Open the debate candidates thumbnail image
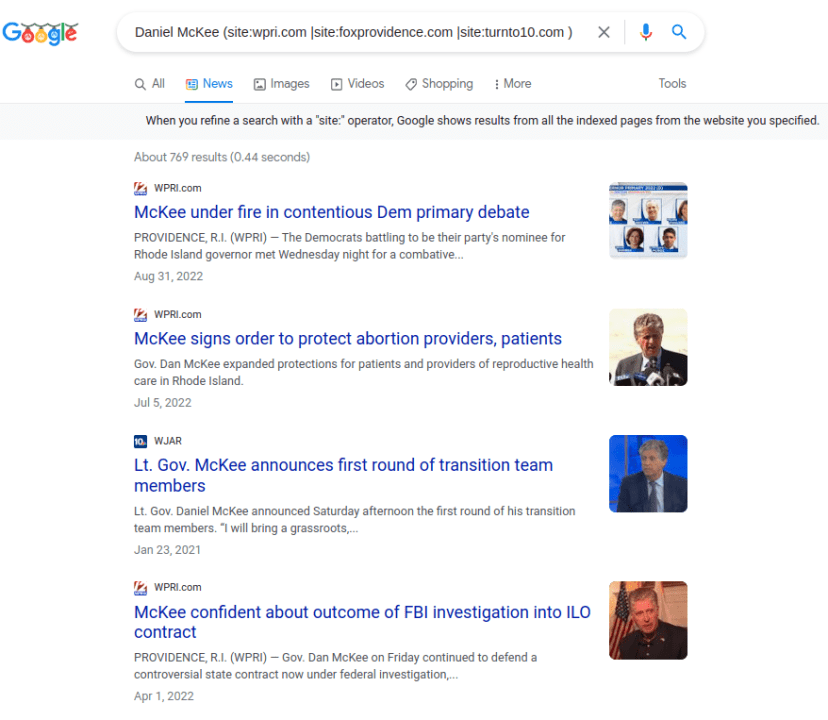Viewport: 828px width, 720px height. 648,220
